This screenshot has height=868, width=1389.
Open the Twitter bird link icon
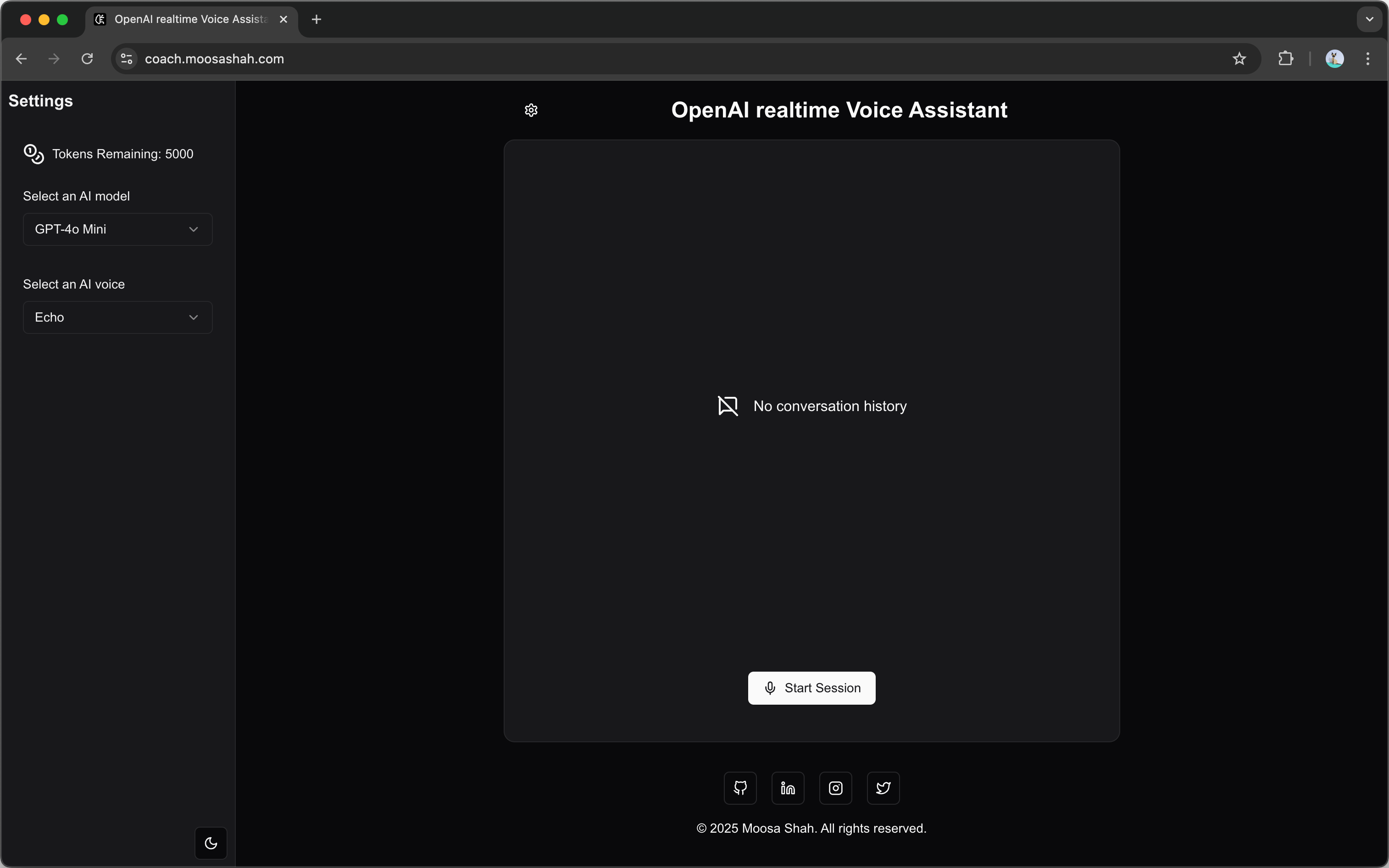(x=883, y=788)
